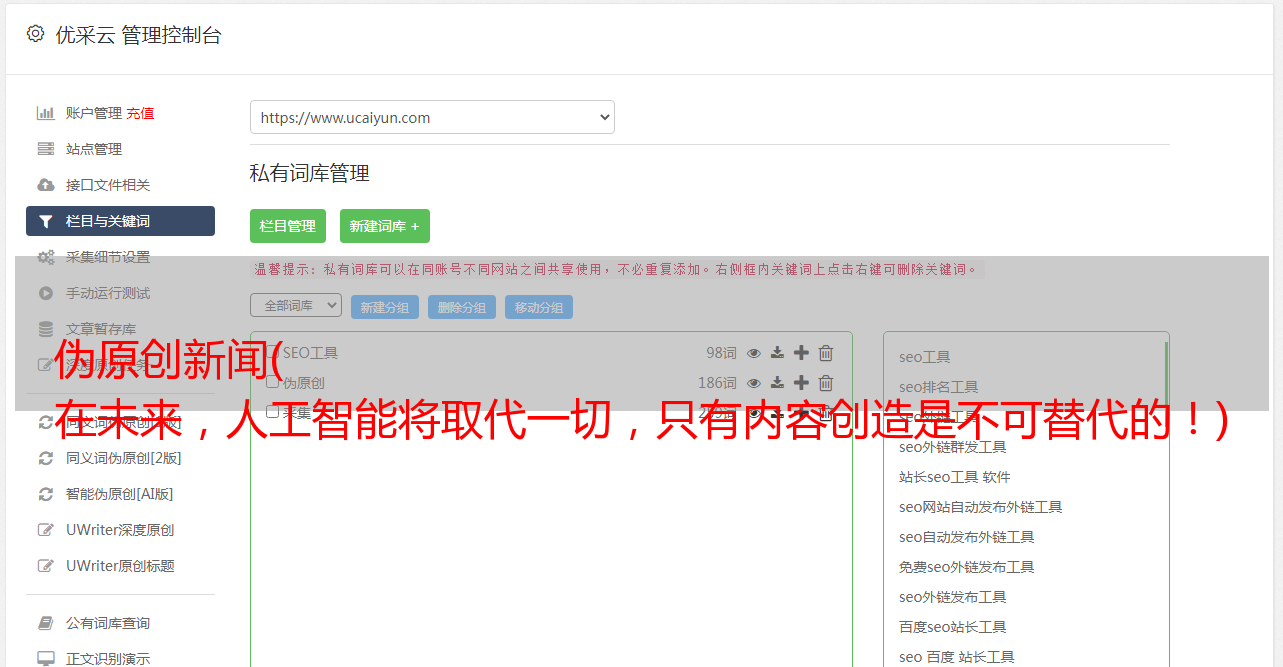The height and width of the screenshot is (667, 1283).
Task: Select keyword seo外链发布工具
Action: click(953, 597)
